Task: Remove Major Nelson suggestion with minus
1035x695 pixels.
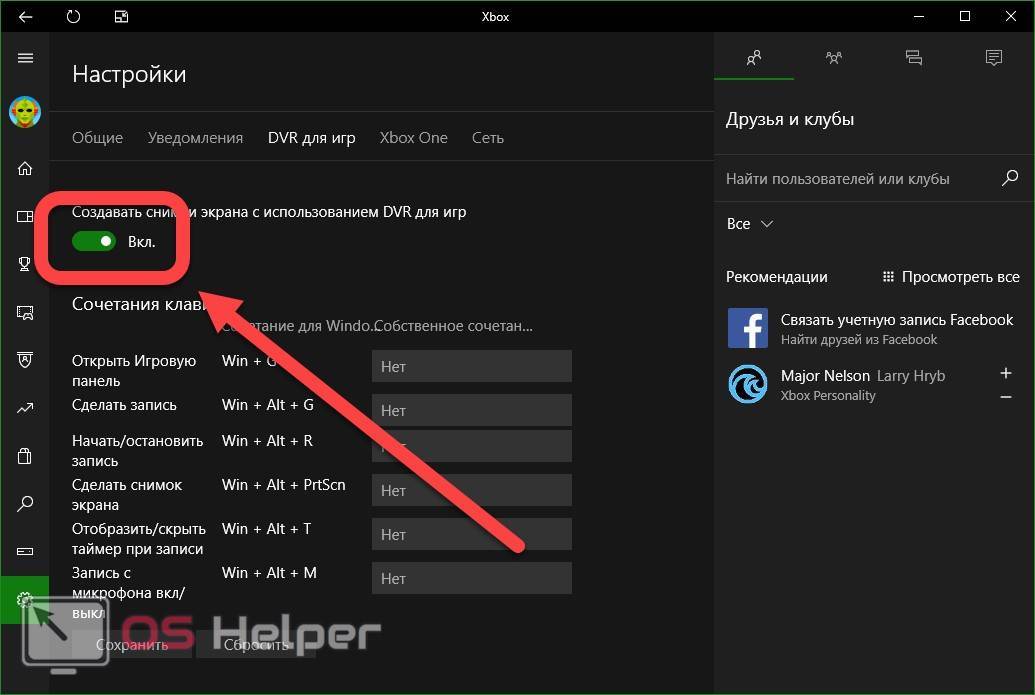Action: point(1006,397)
